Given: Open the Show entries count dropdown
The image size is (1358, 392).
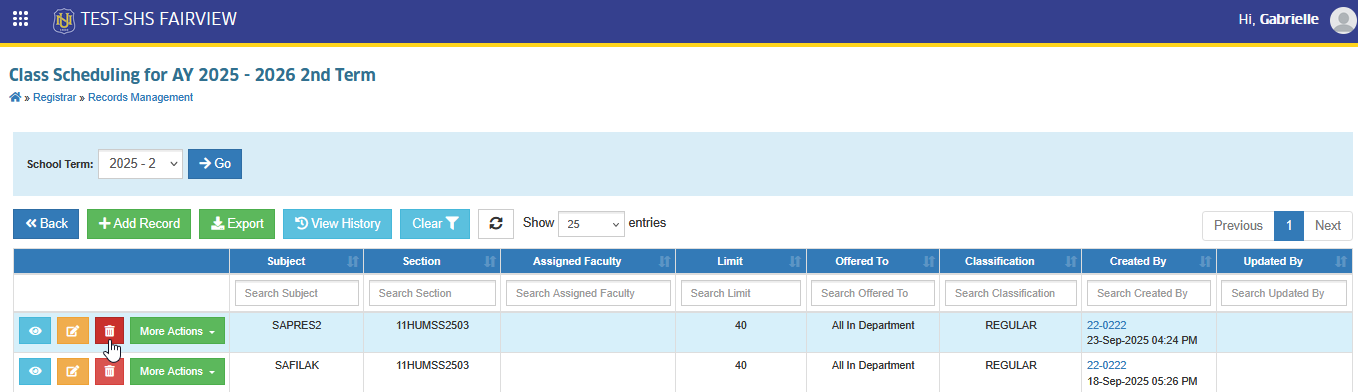Looking at the screenshot, I should point(591,224).
